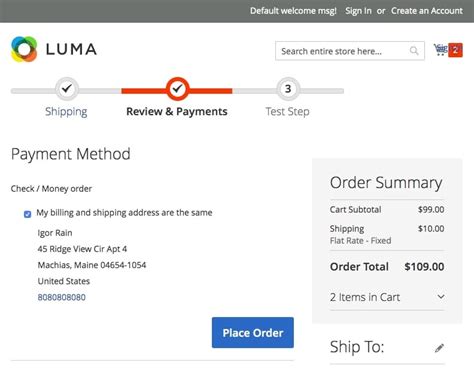The height and width of the screenshot is (372, 474).
Task: Open Create an Account link
Action: point(427,11)
